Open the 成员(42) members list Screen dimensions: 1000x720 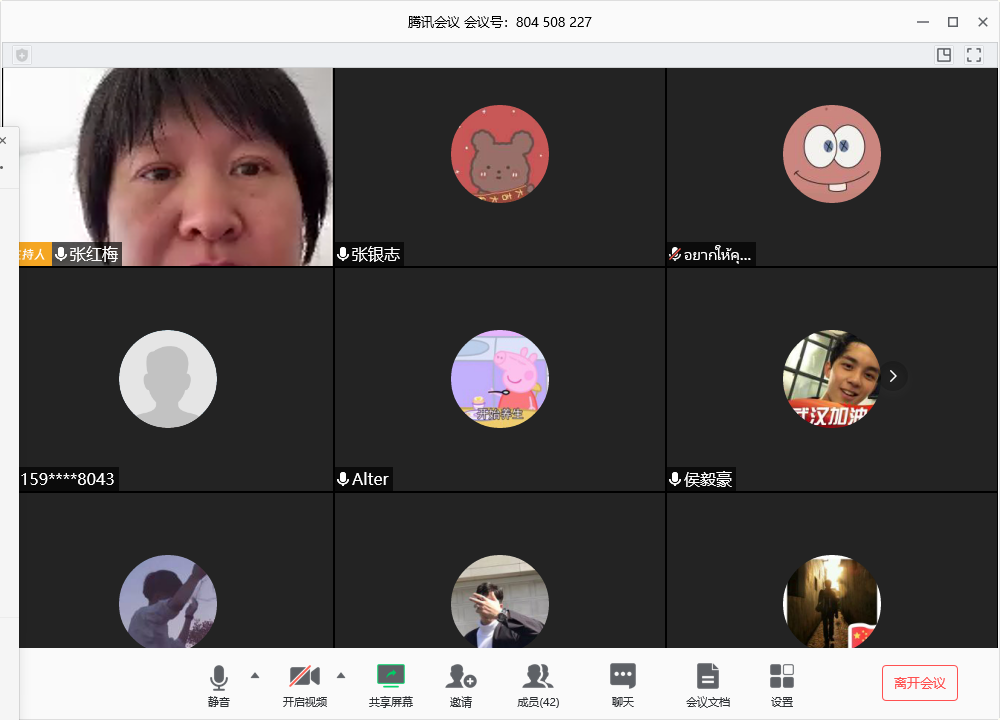coord(538,684)
